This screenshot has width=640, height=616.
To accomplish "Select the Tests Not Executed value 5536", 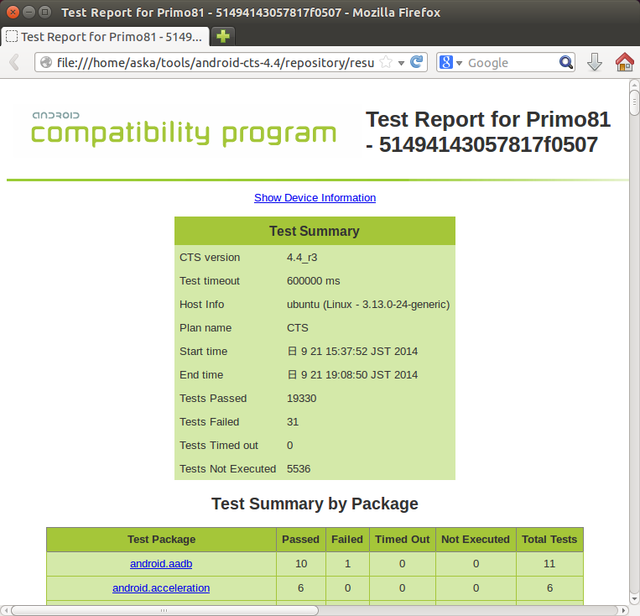I will (298, 469).
